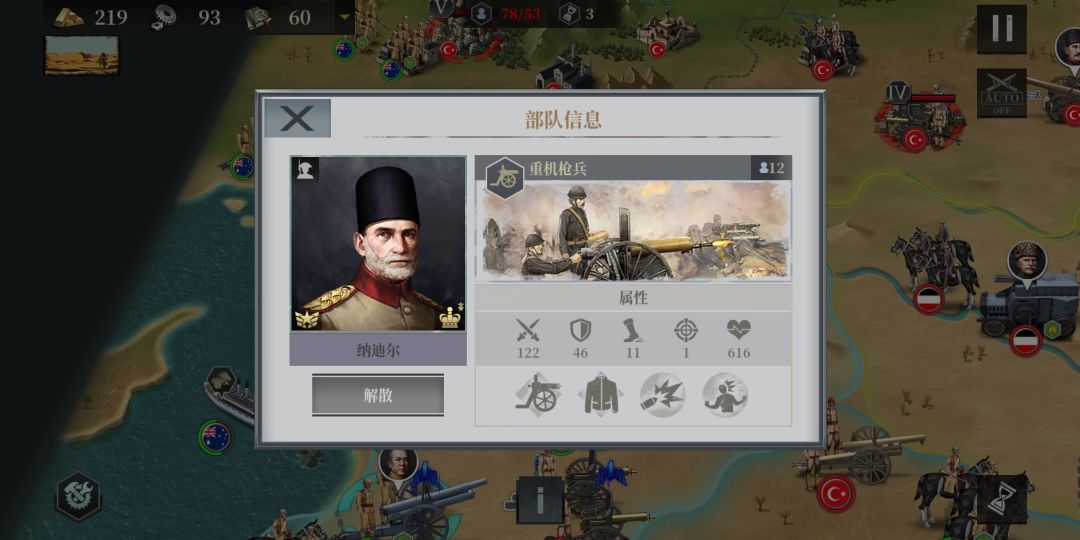Click the 解散 disband button
Viewport: 1080px width, 540px height.
pos(377,395)
